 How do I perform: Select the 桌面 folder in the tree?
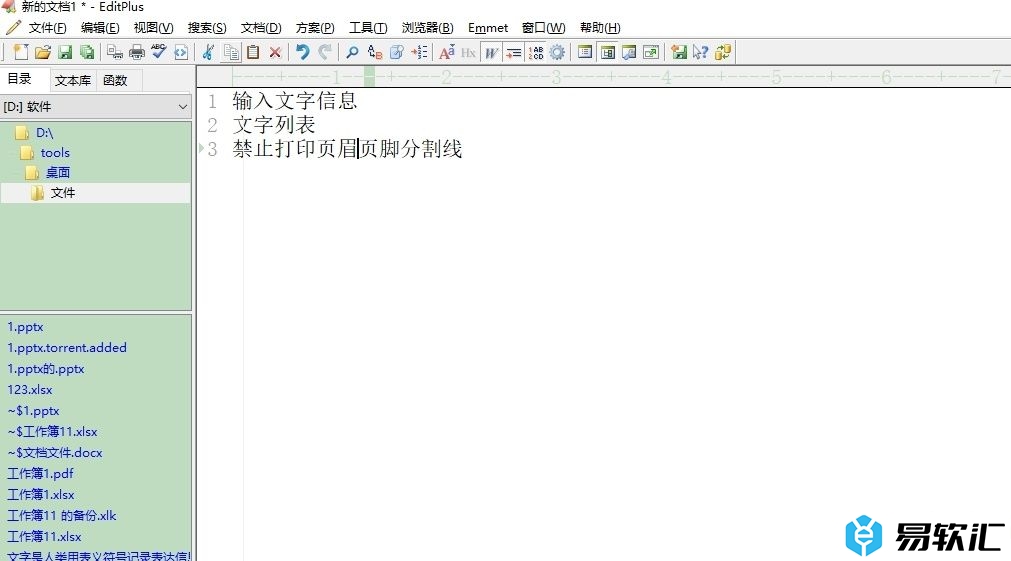click(x=57, y=173)
